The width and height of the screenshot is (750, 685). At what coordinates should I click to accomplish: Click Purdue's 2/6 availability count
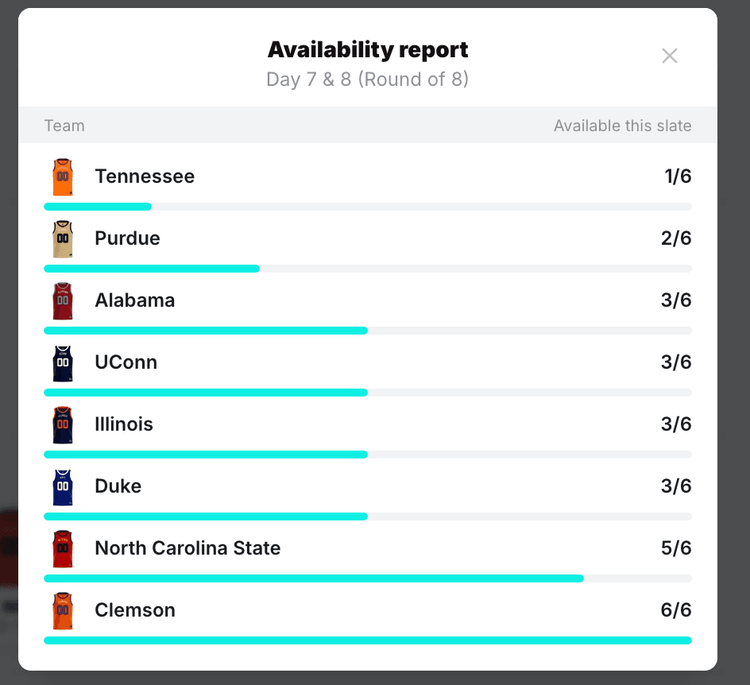pos(676,239)
